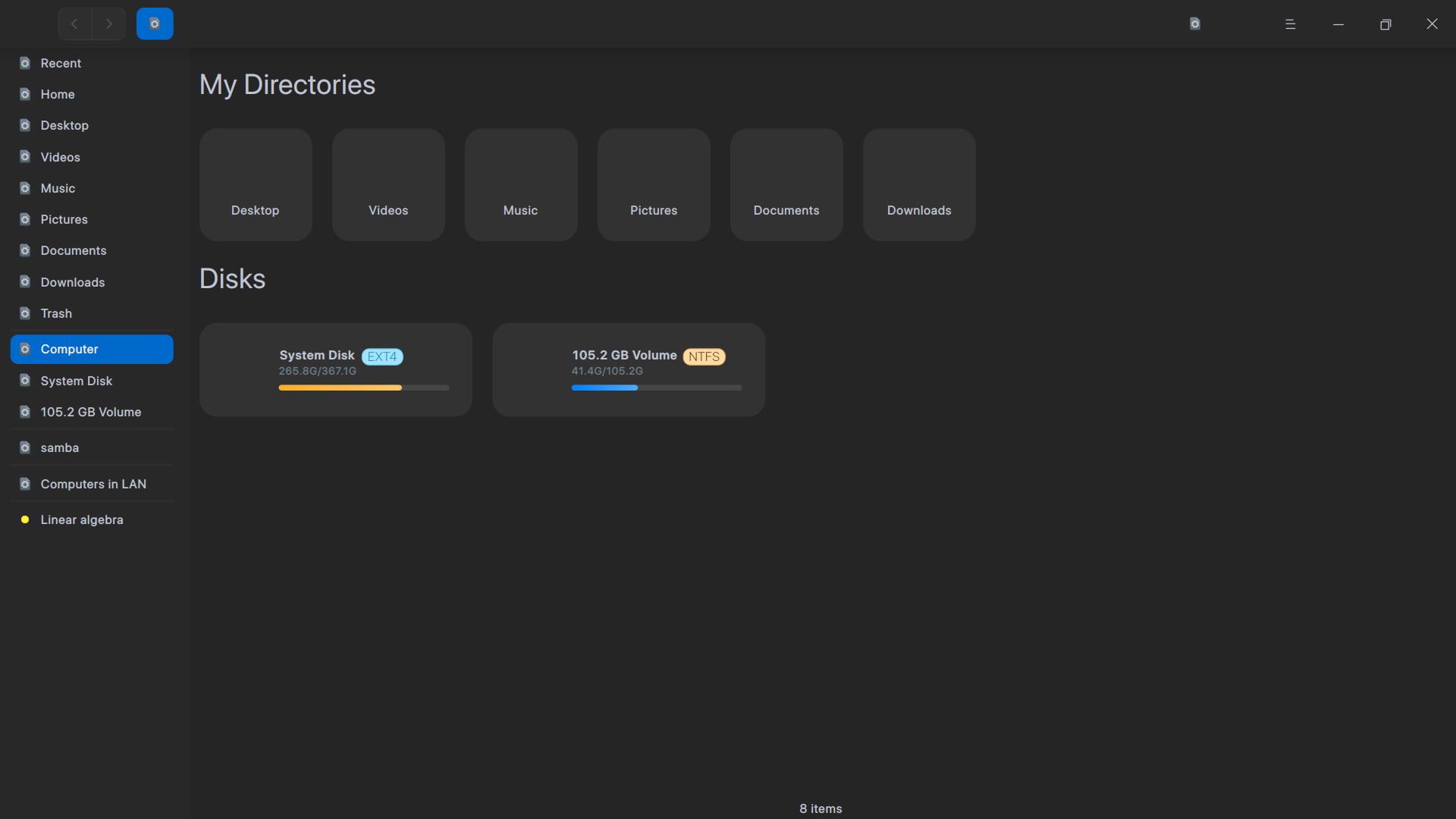This screenshot has height=819, width=1456.
Task: Open the System Disk card in Disks
Action: [x=335, y=369]
